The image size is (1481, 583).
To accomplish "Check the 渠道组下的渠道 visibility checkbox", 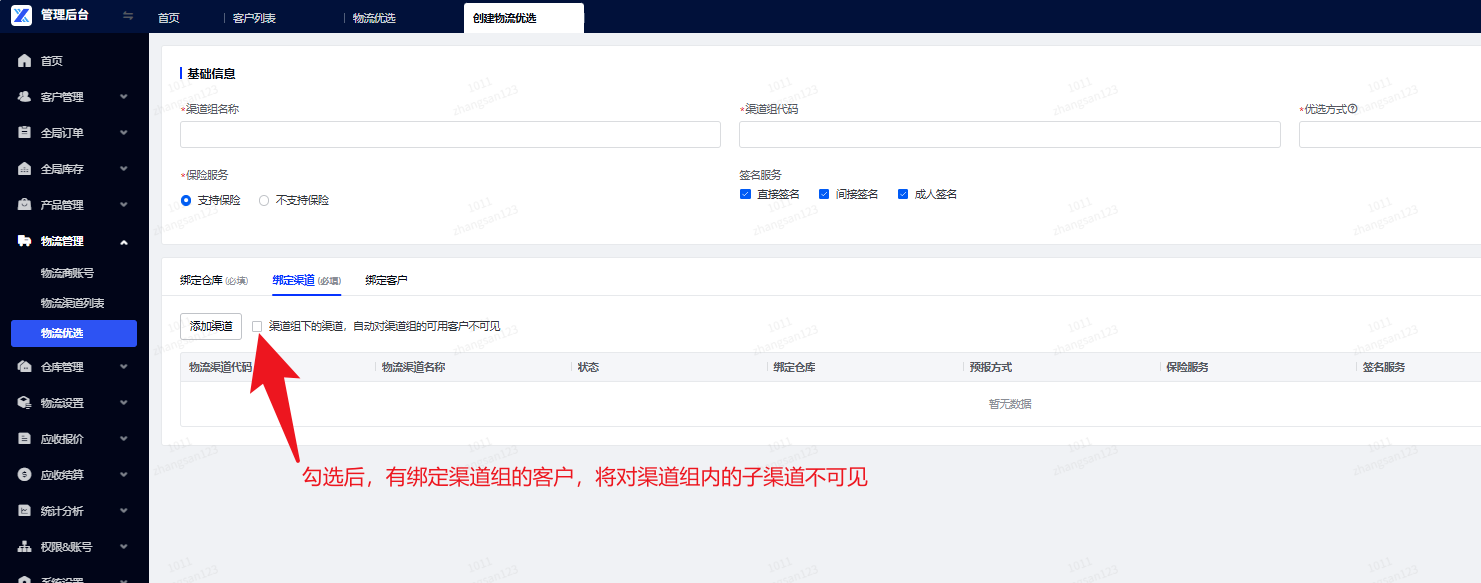I will click(257, 327).
